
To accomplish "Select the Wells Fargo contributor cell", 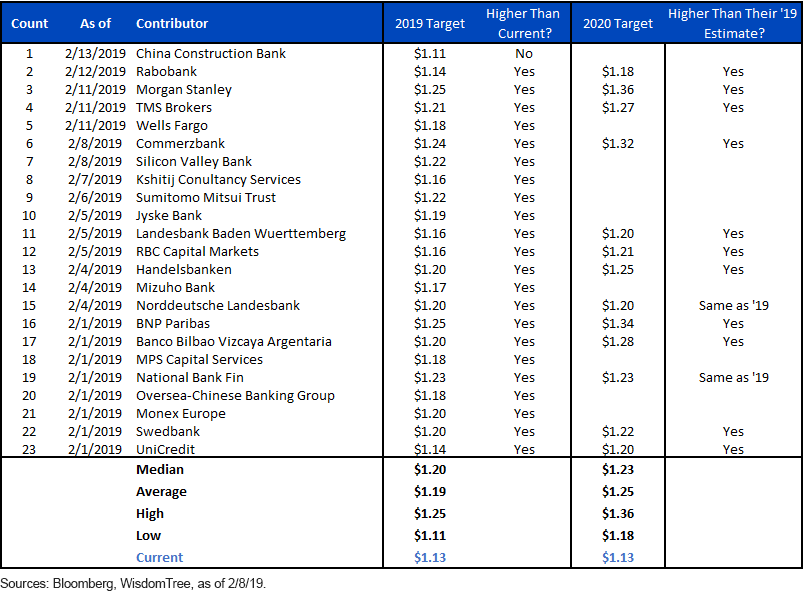I will click(172, 125).
